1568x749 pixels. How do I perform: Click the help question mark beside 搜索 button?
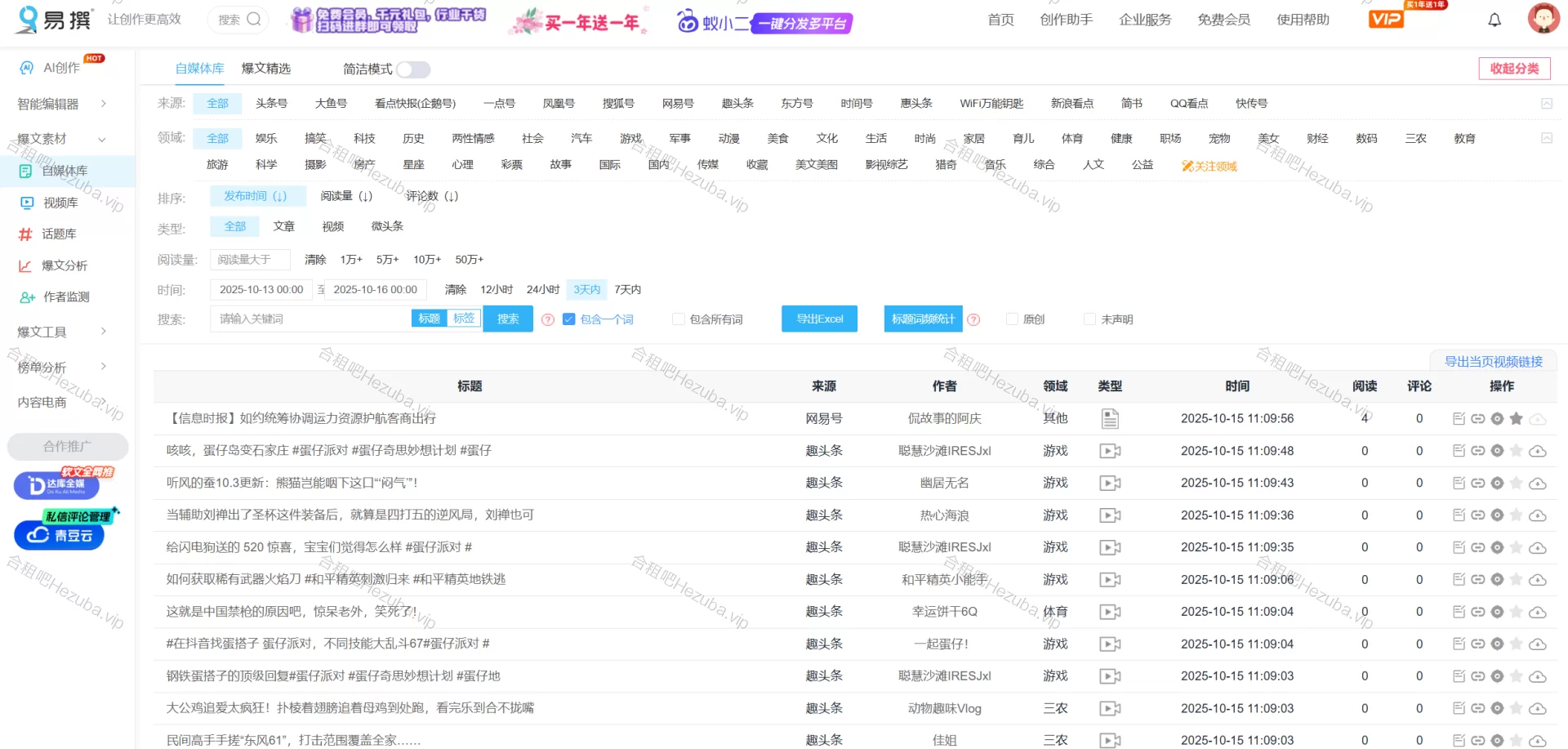click(x=548, y=320)
